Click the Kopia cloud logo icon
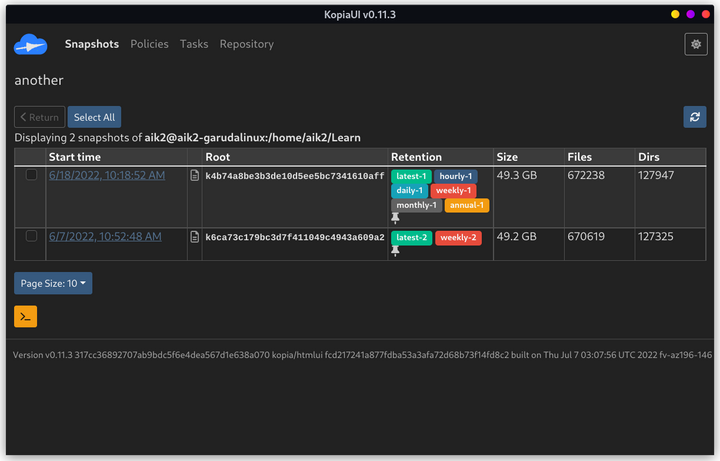This screenshot has width=720, height=461. point(30,45)
